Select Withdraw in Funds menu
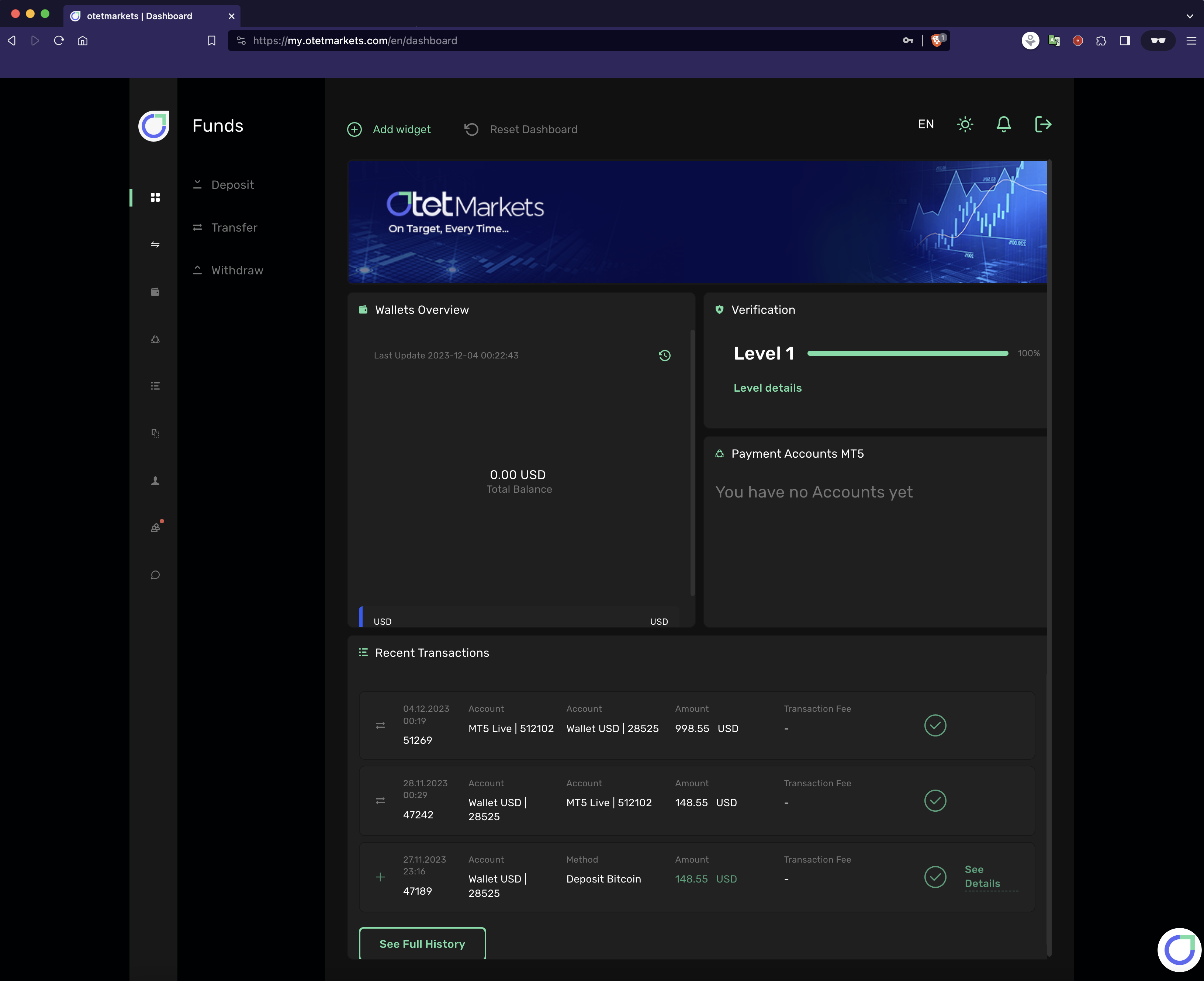1204x981 pixels. (237, 271)
